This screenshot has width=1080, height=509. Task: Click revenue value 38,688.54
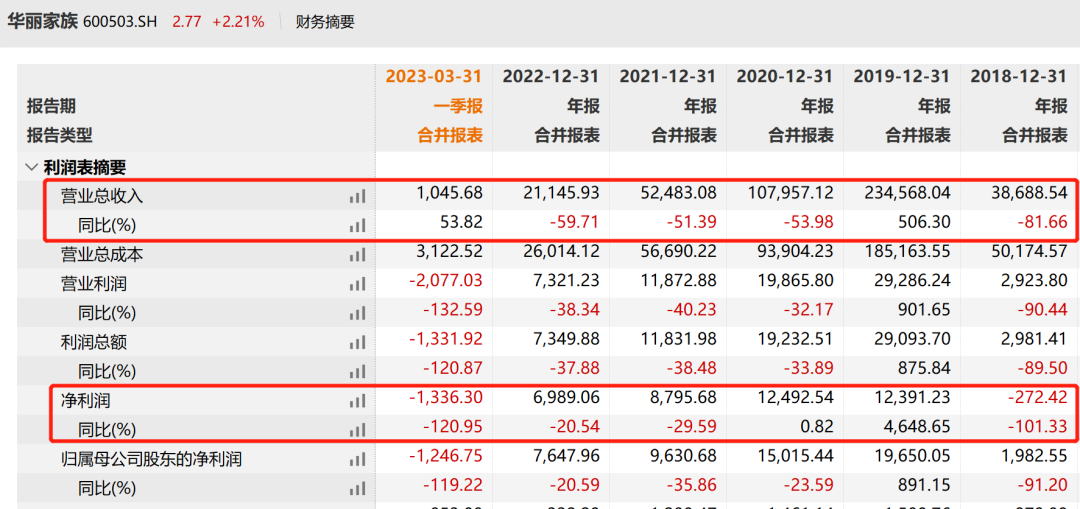click(1030, 194)
